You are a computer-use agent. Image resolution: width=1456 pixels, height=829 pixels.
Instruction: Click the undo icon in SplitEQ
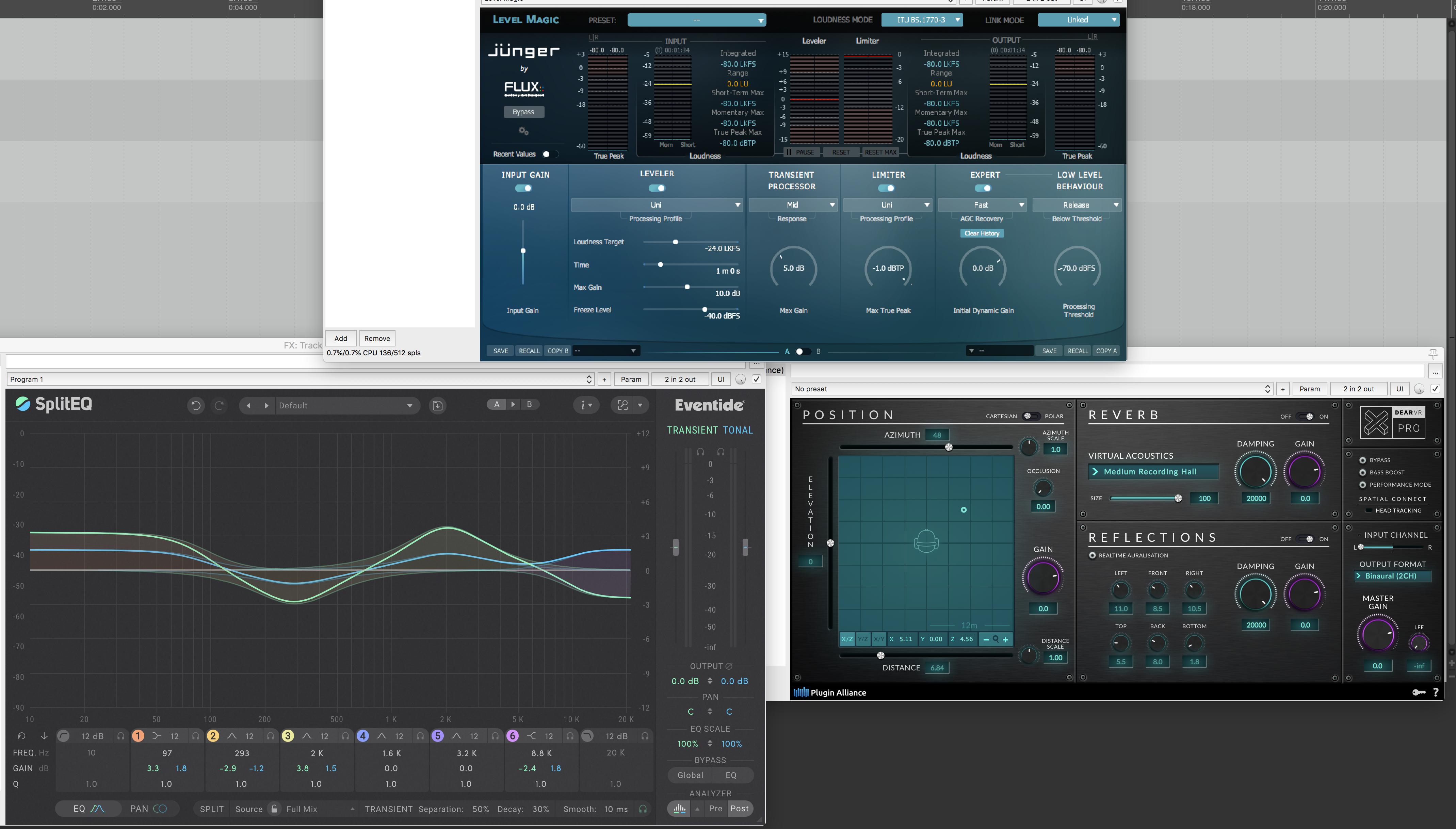pos(196,405)
